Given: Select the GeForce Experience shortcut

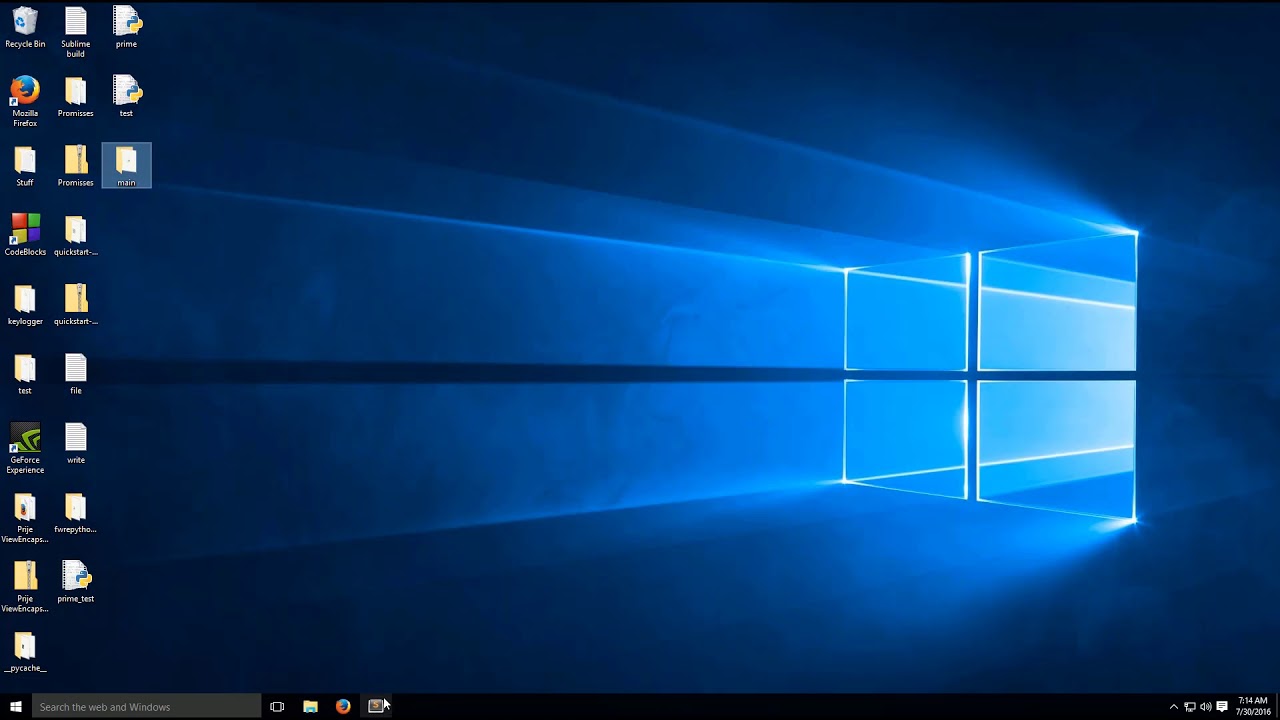Looking at the screenshot, I should (25, 448).
